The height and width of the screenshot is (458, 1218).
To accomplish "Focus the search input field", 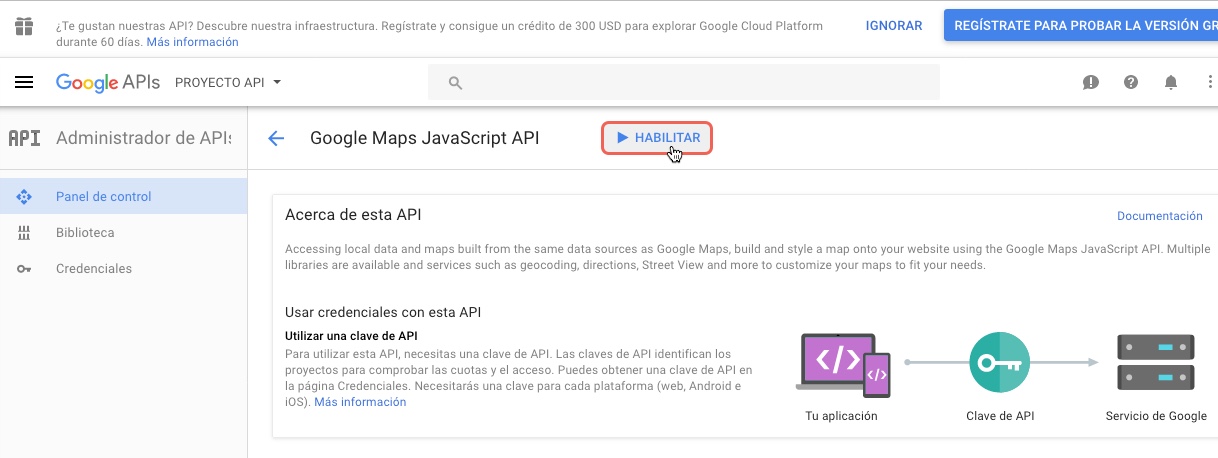I will pos(684,82).
